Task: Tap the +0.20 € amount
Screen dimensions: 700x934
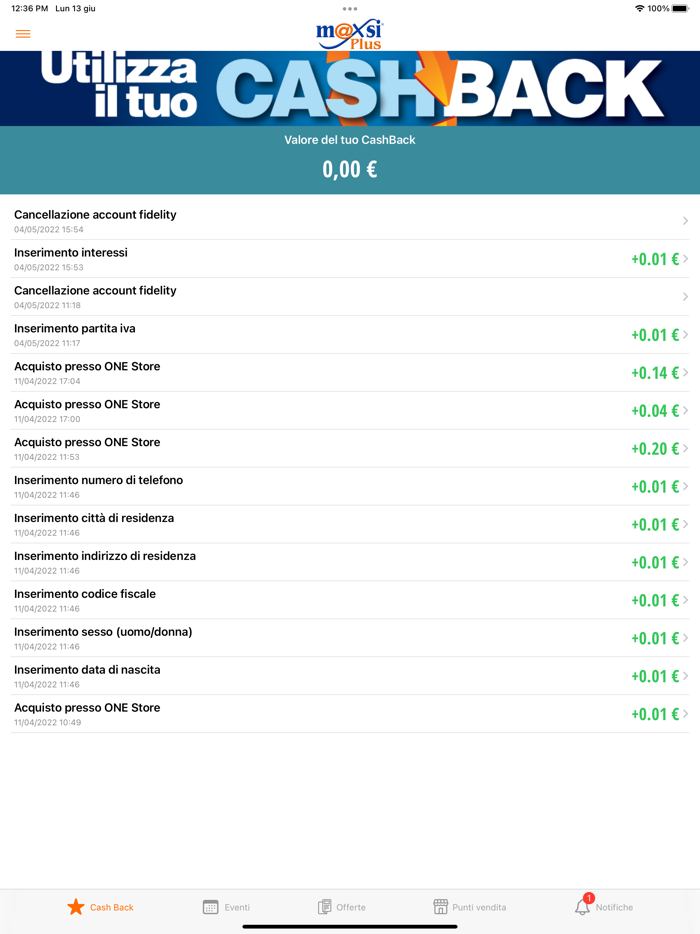Action: 655,449
